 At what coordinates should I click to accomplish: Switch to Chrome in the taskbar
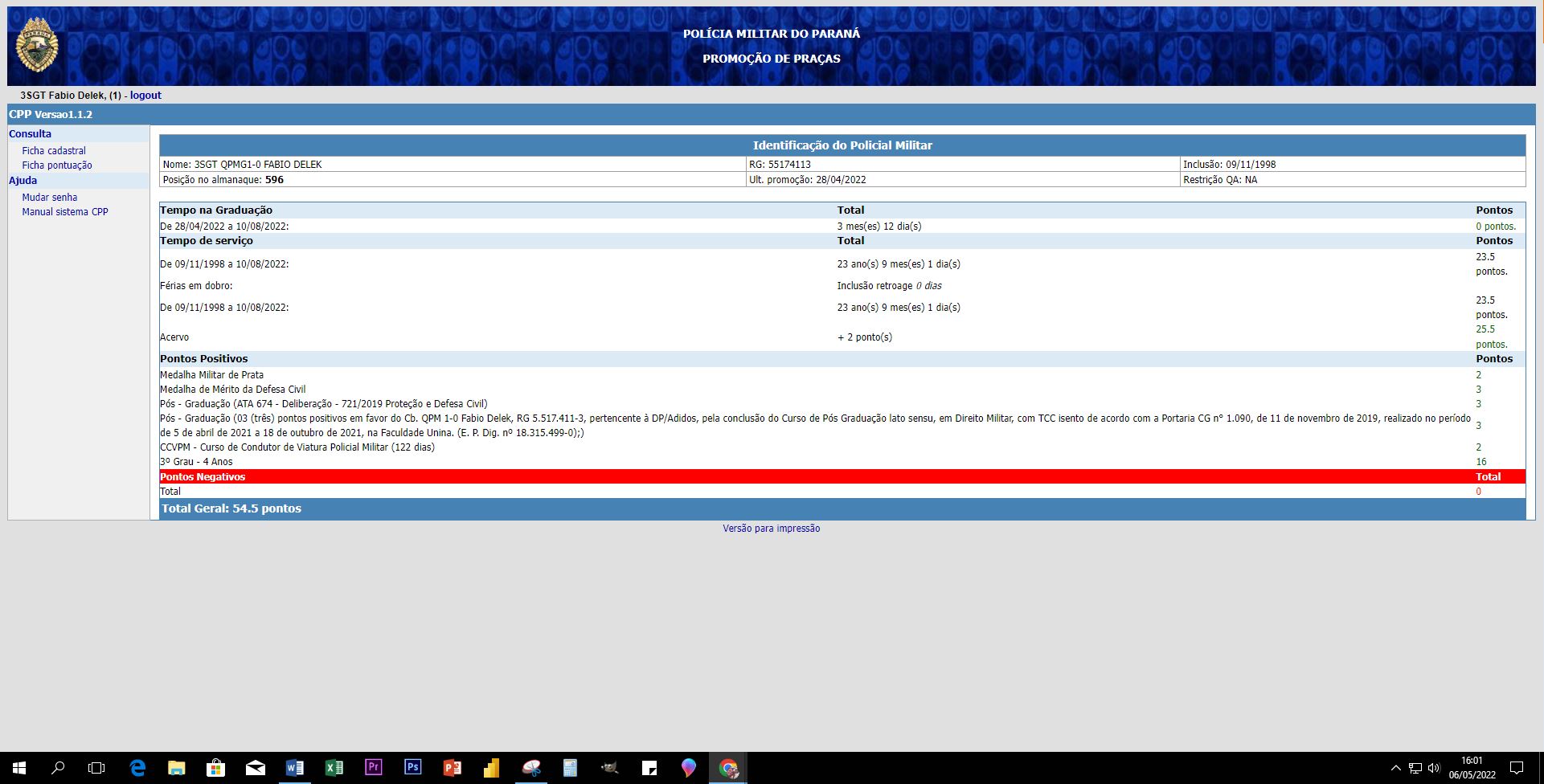click(728, 768)
